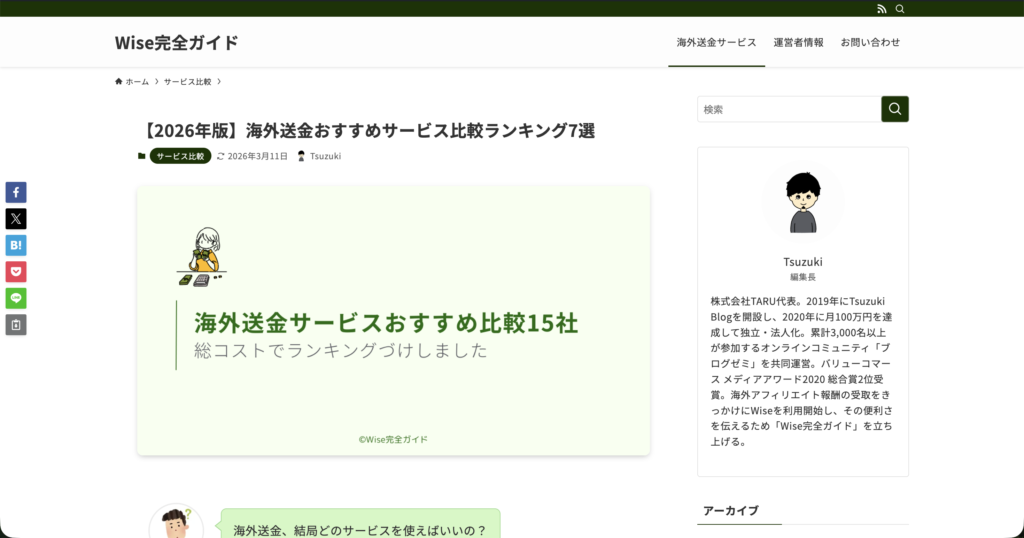Viewport: 1024px width, 538px height.
Task: Click the サービス比較 breadcrumb link
Action: tap(187, 82)
